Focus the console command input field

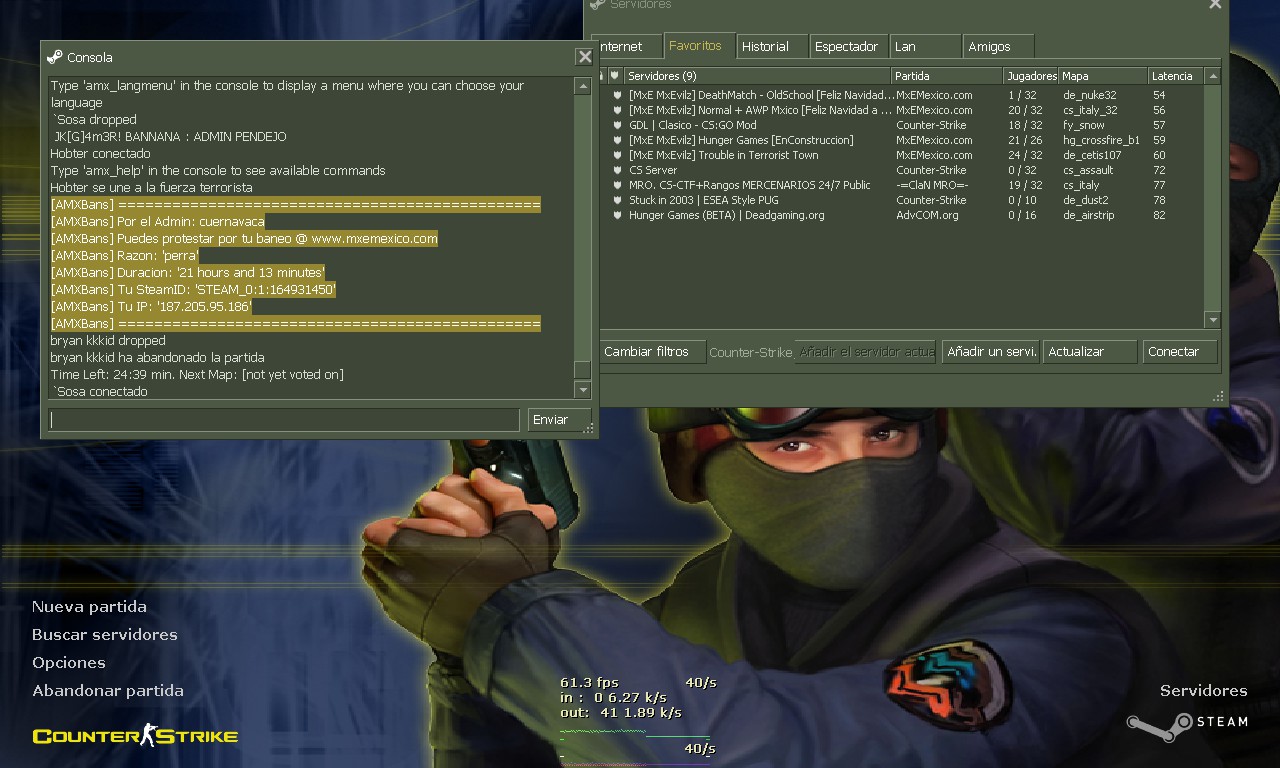tap(284, 420)
